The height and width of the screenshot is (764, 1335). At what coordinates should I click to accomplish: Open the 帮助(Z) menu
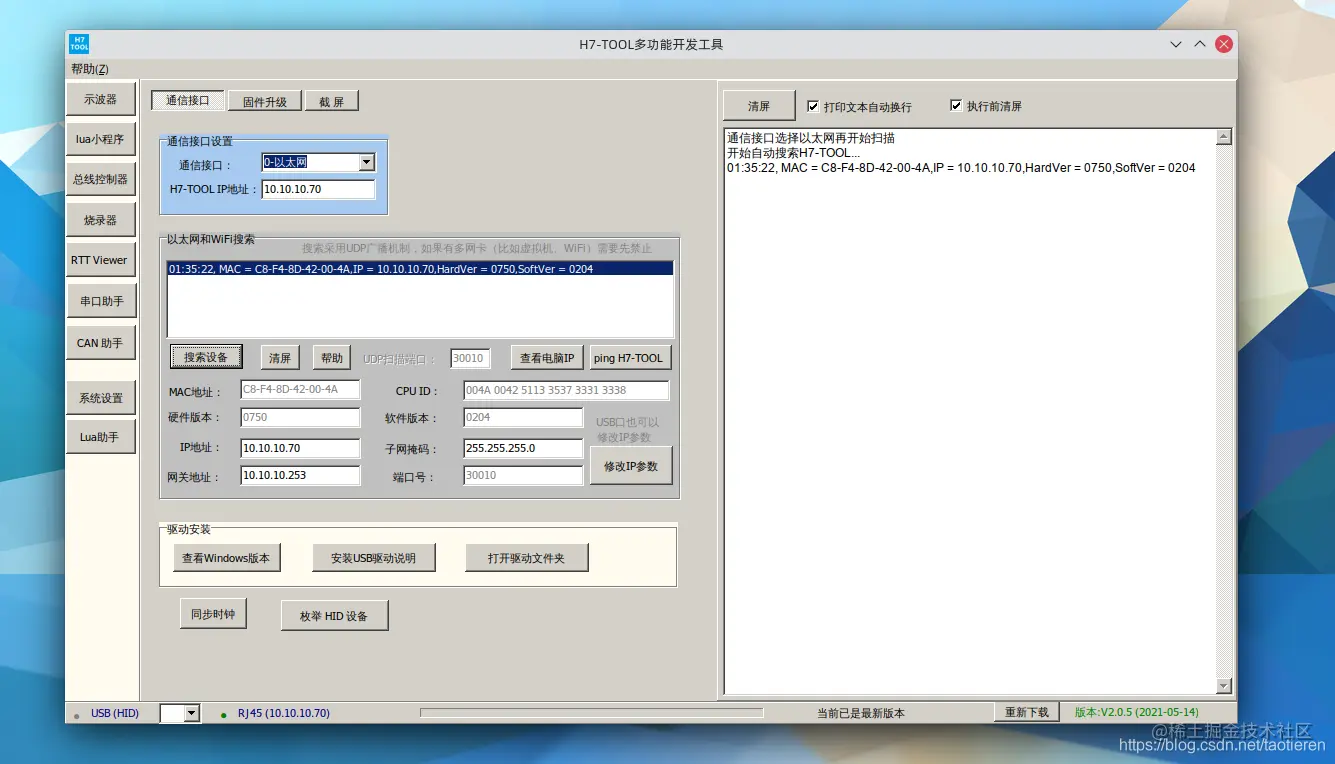point(90,69)
